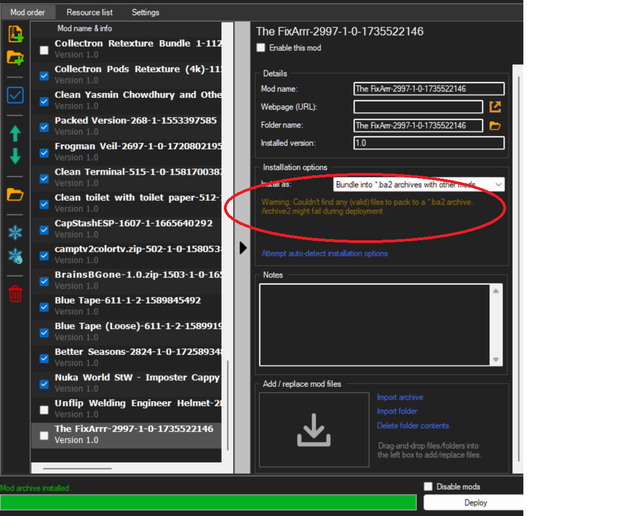Click the Import archive link

tap(400, 397)
